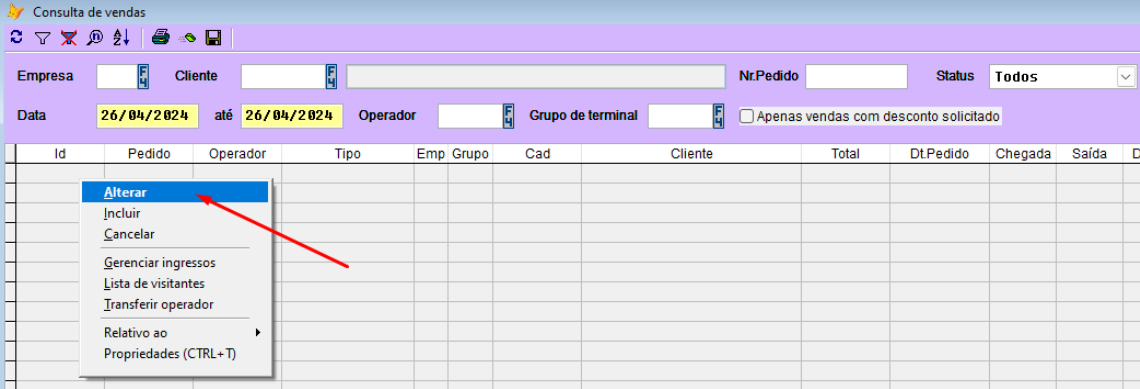Screen dimensions: 1140x389
Task: Remove filter using crossed-out funnel icon
Action: (x=69, y=38)
